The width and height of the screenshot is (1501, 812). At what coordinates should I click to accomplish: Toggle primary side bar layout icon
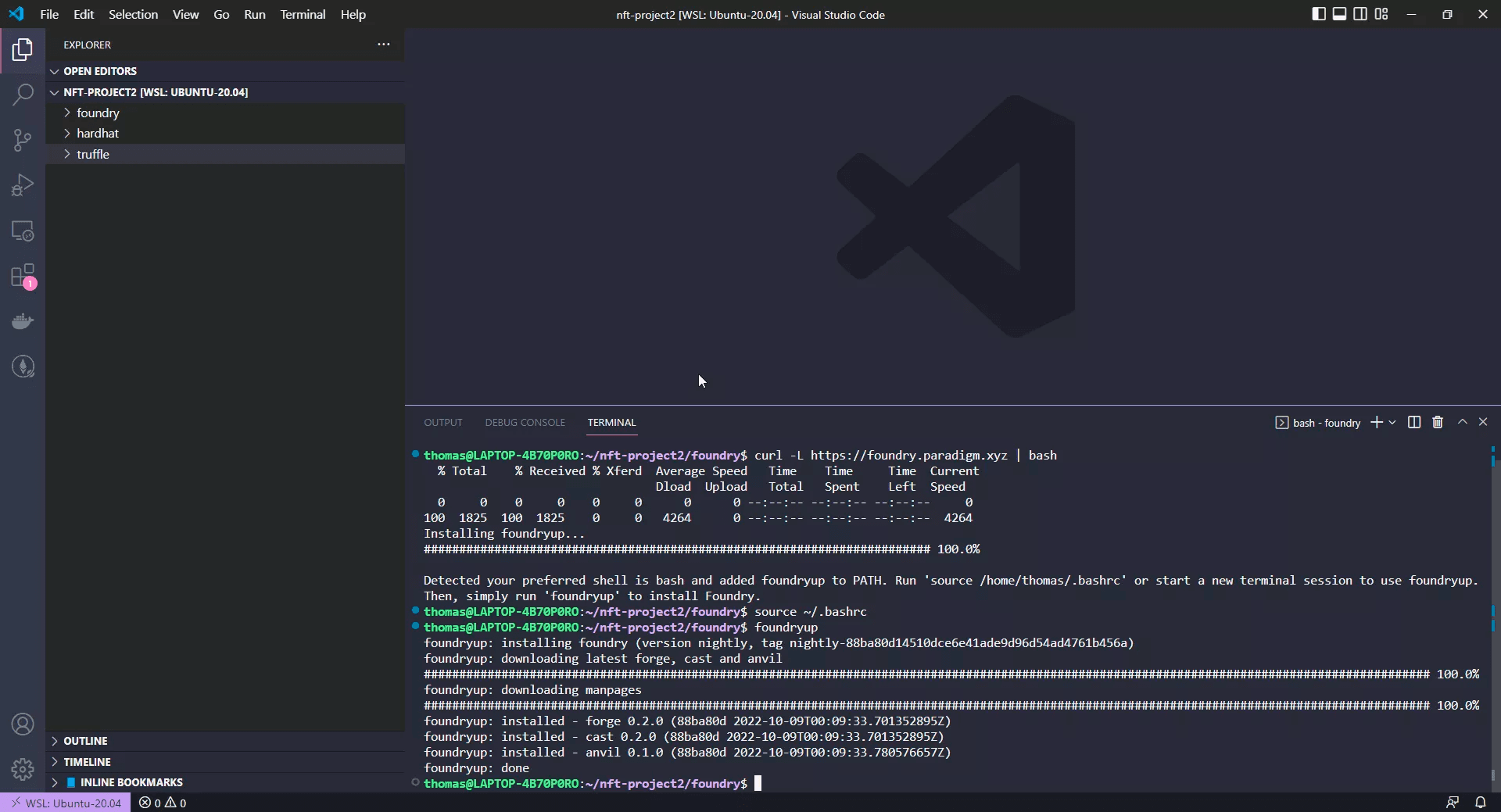click(x=1319, y=14)
